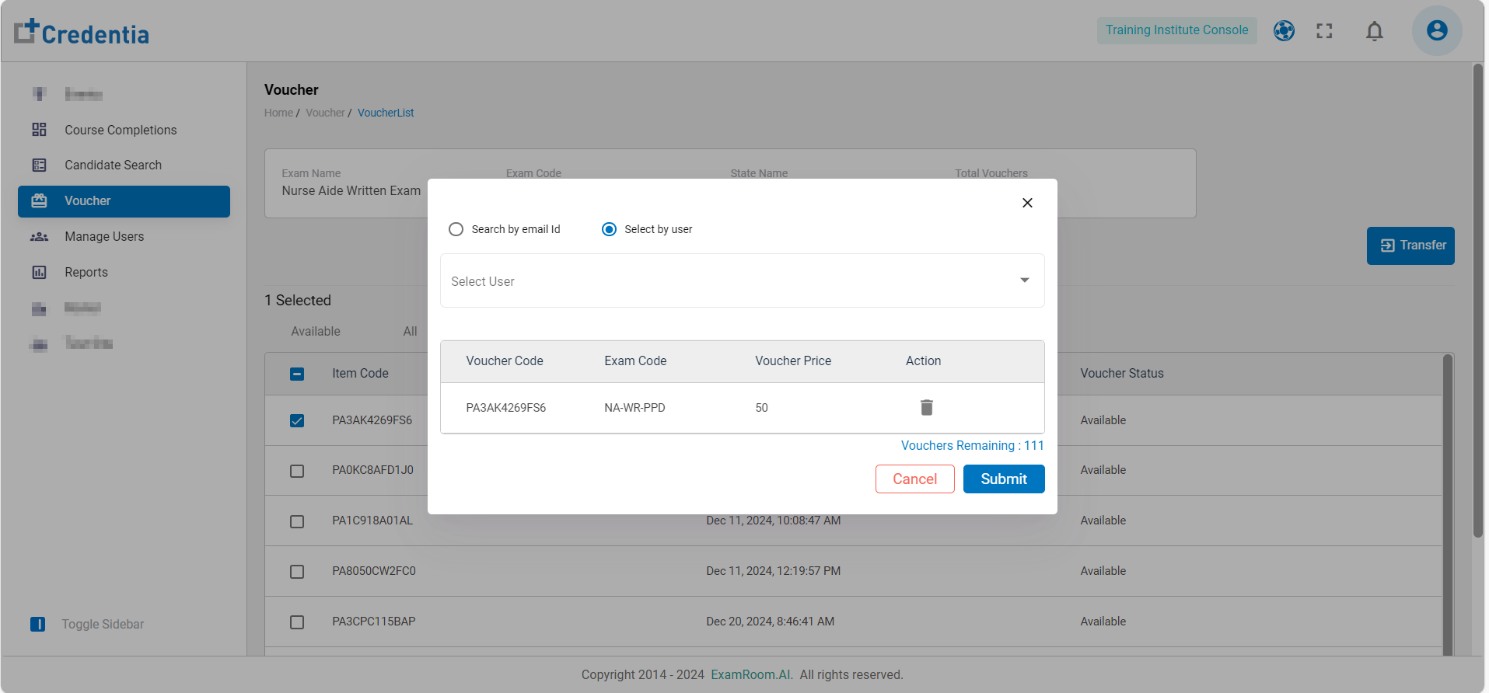Open the help lifebuoy icon
1489x693 pixels.
(1284, 31)
